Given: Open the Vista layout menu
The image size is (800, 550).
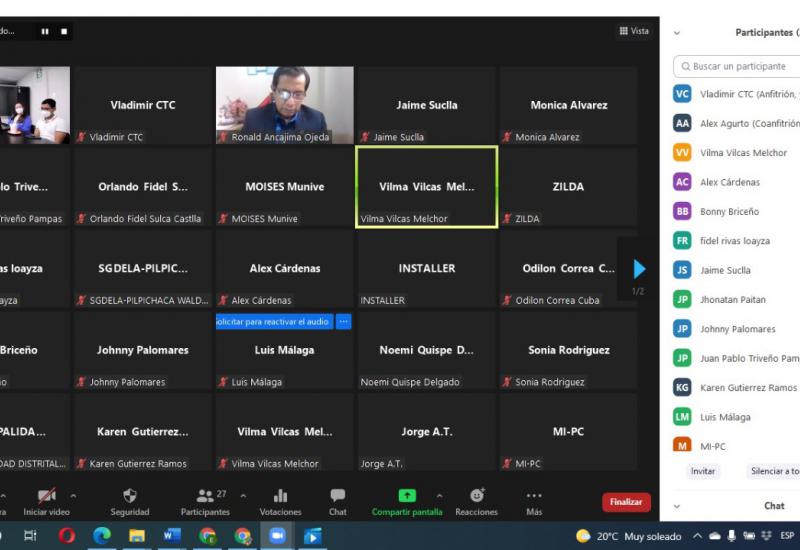Looking at the screenshot, I should pyautogui.click(x=634, y=31).
